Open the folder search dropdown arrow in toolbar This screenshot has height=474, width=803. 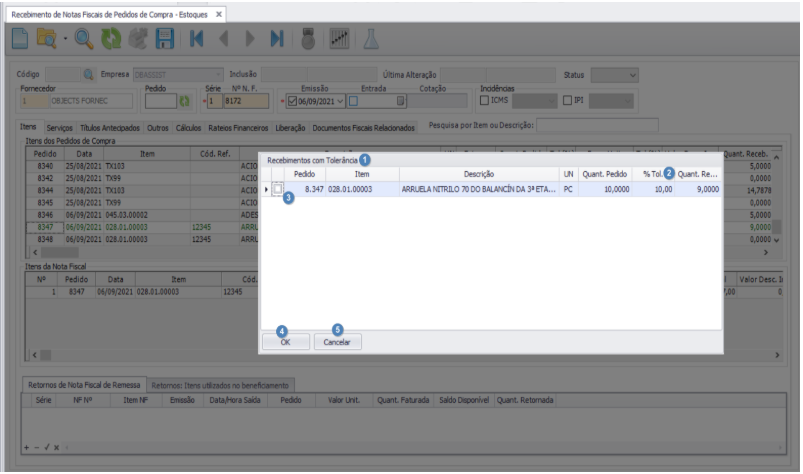[x=64, y=41]
